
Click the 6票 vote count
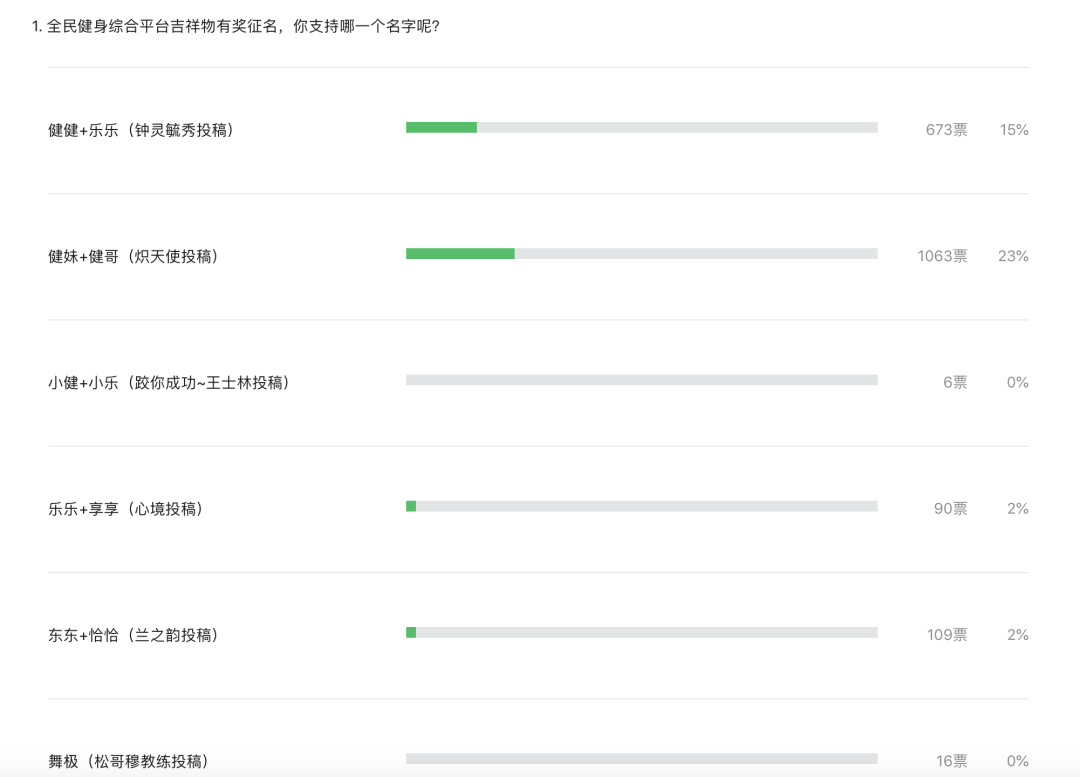coord(955,382)
